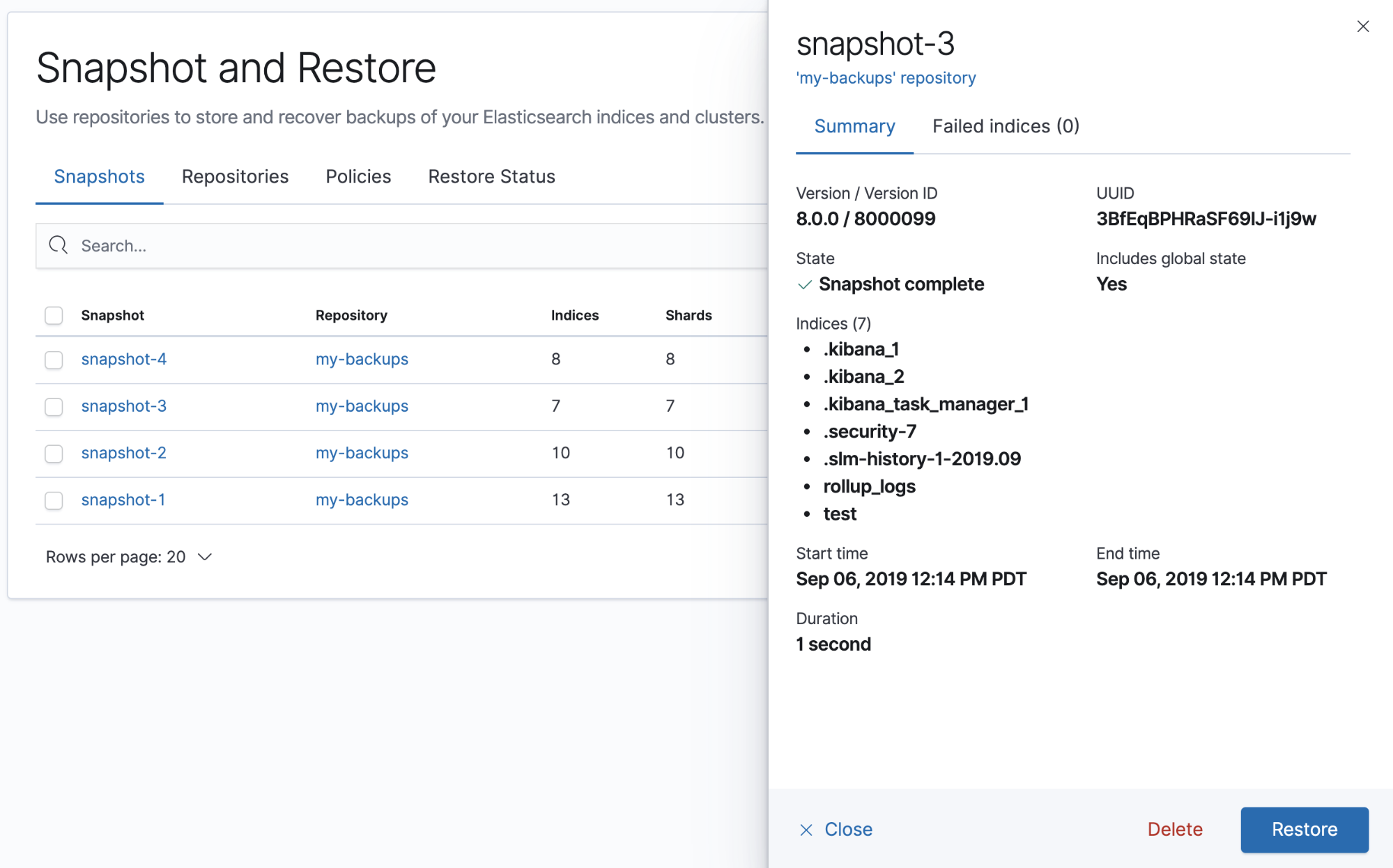
Task: Click the close X icon on detail panel
Action: 1362,26
